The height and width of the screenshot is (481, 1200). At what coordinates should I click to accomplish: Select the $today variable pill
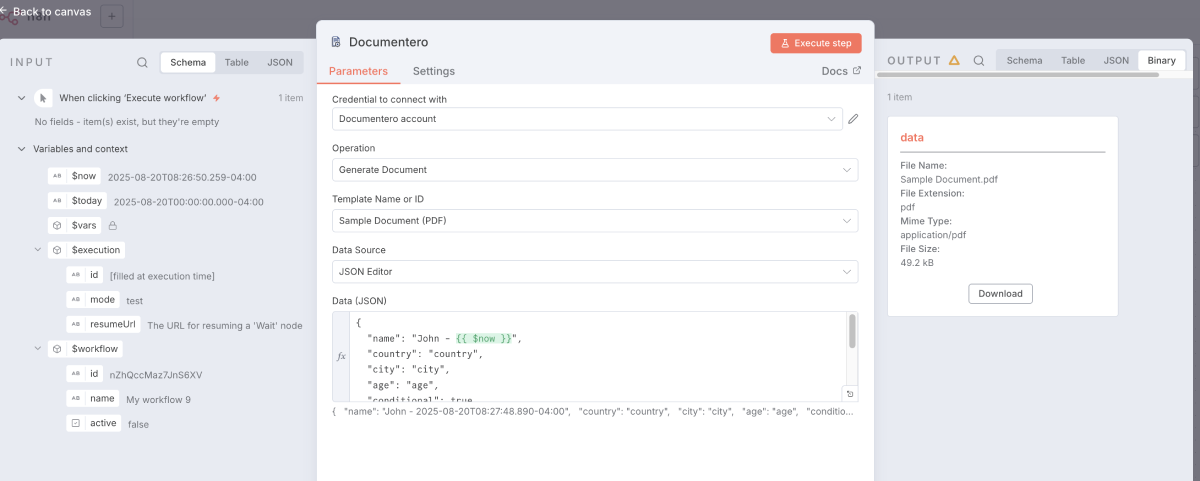coord(77,200)
